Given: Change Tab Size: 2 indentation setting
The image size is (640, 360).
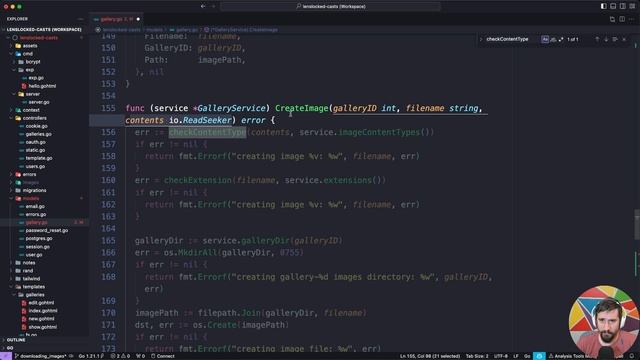Looking at the screenshot, I should click(x=477, y=356).
